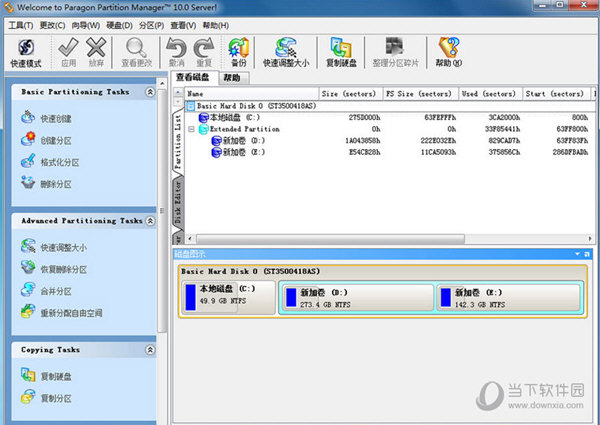Click partition list scroll right arrow

[590, 239]
